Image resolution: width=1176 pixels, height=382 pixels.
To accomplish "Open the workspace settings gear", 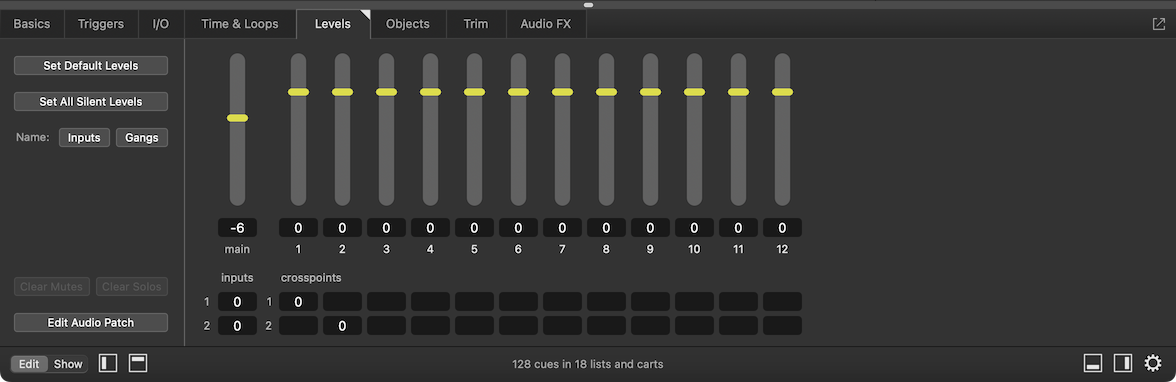I will tap(1153, 363).
